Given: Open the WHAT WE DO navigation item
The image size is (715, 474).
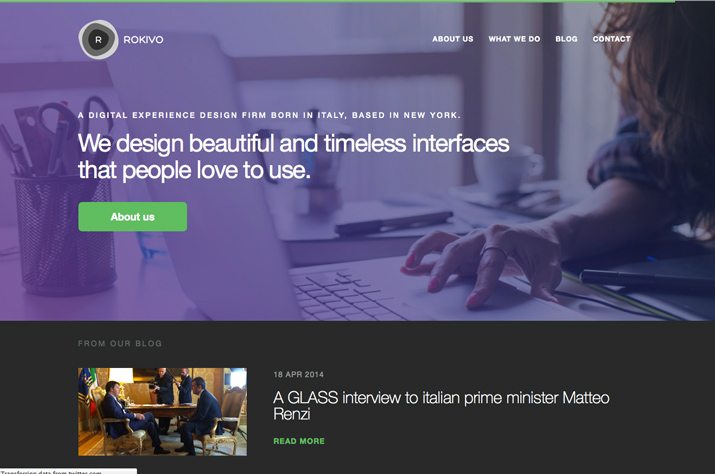Looking at the screenshot, I should click(514, 39).
